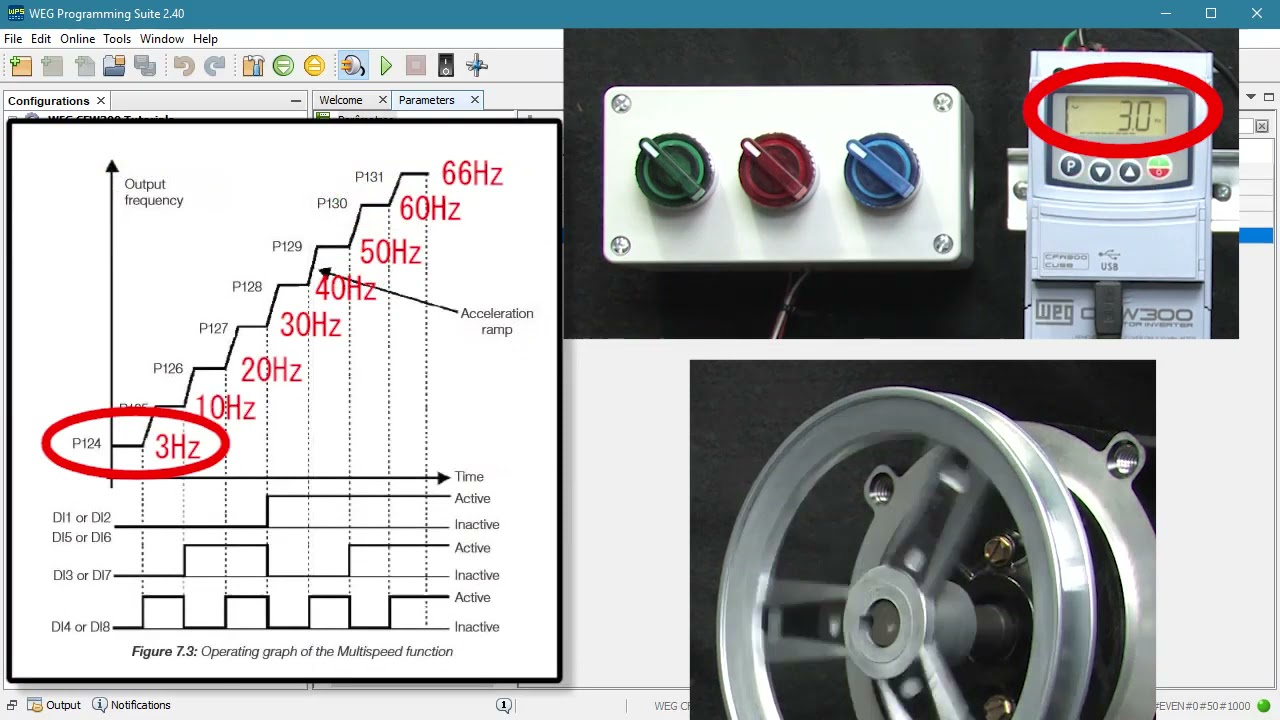Click the greyed-out save all icon
The width and height of the screenshot is (1280, 720).
(x=146, y=66)
